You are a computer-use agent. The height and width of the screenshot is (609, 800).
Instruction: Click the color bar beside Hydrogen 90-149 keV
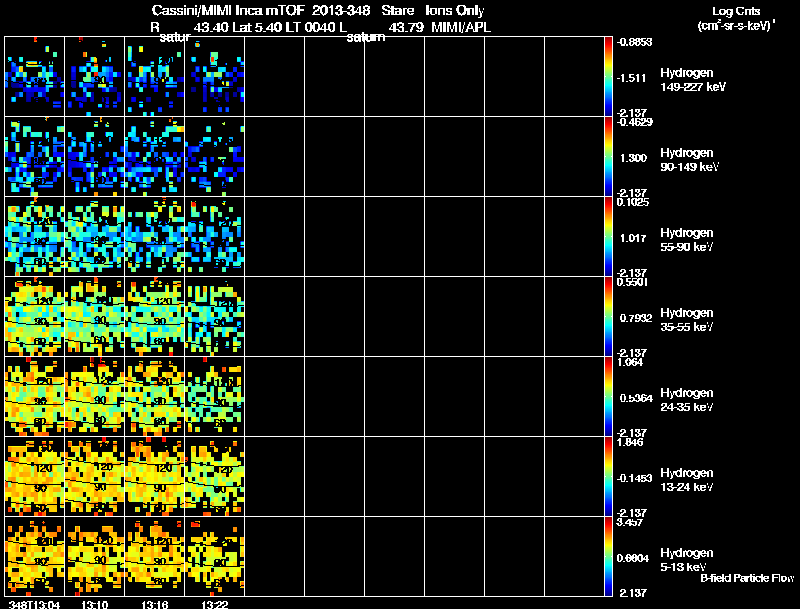click(x=608, y=157)
